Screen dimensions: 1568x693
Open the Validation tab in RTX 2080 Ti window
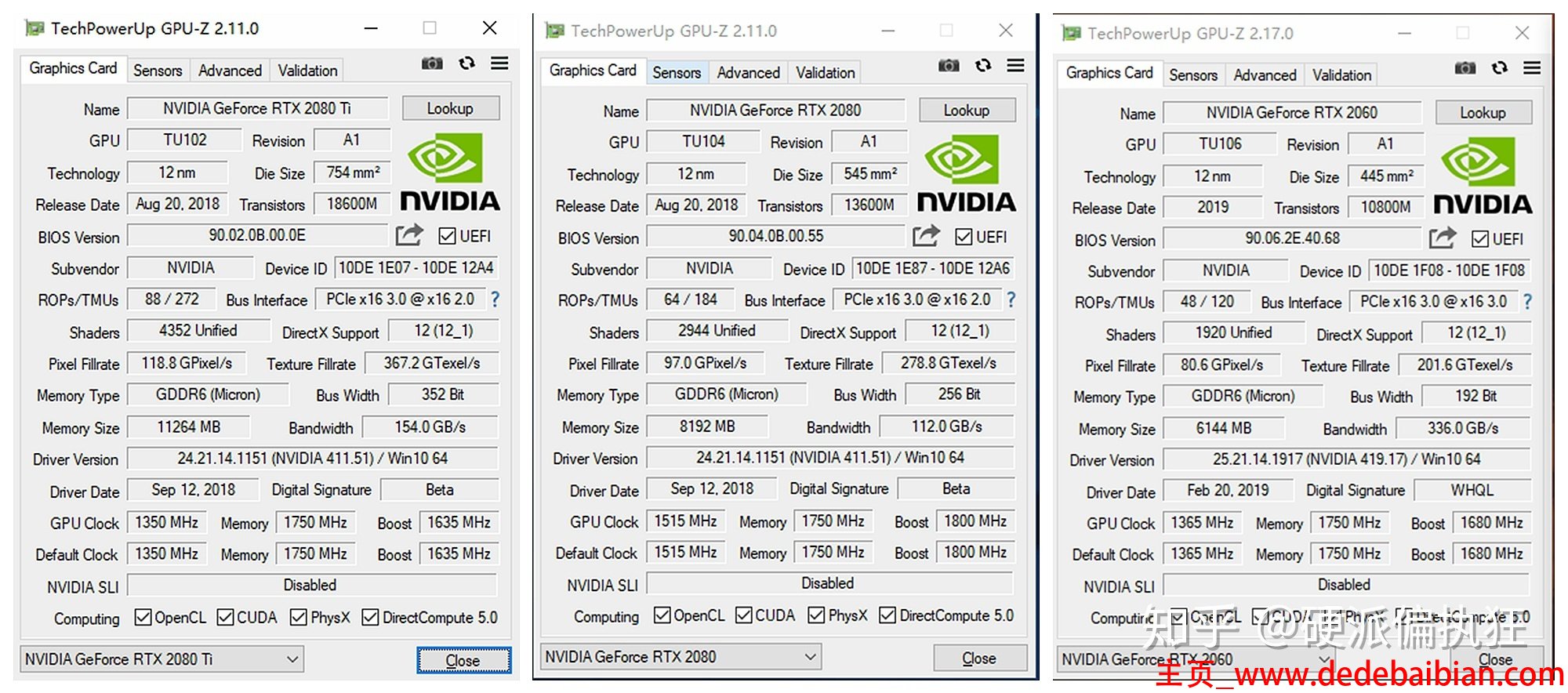(x=307, y=71)
